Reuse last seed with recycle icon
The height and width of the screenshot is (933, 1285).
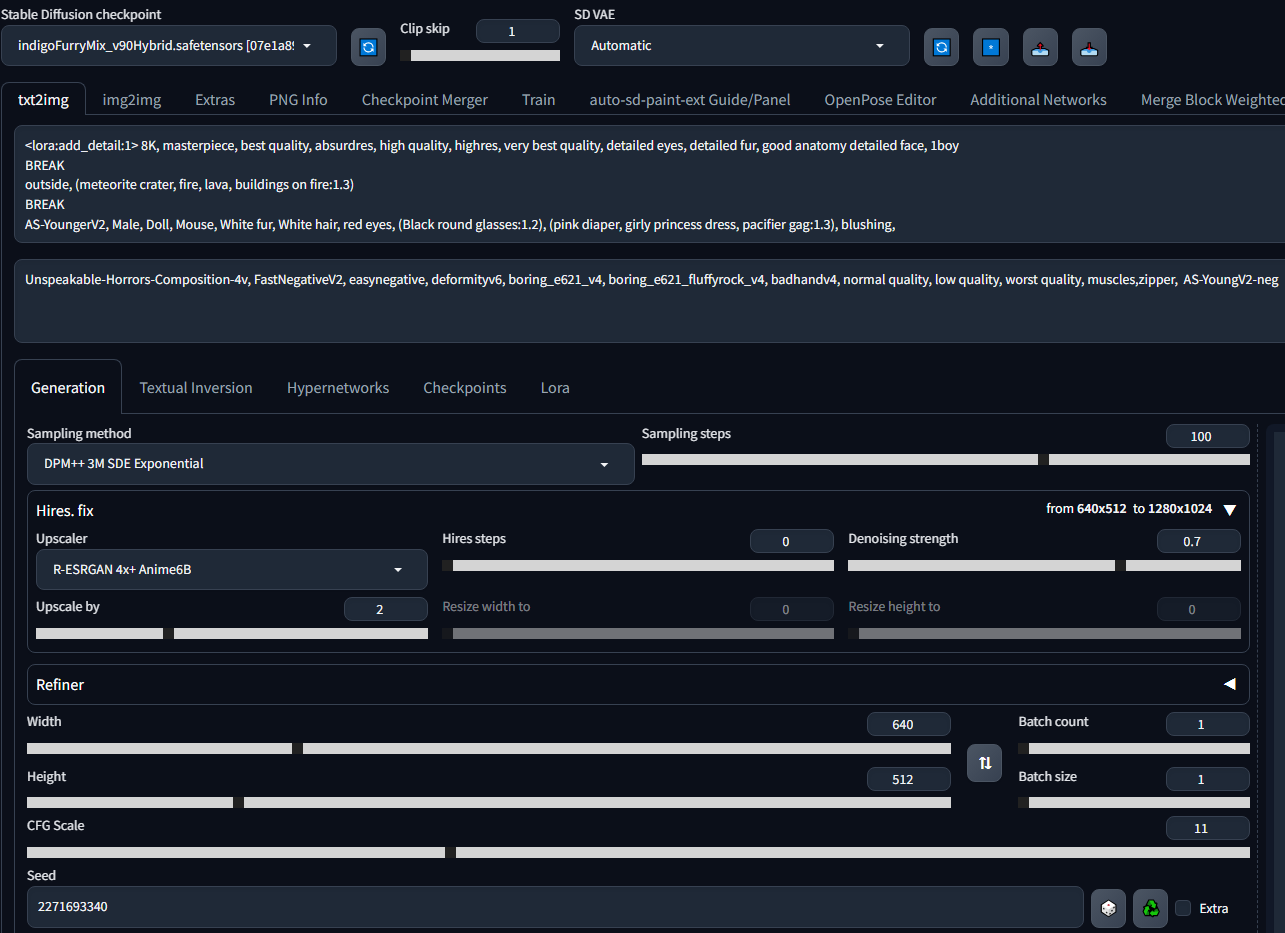1150,908
